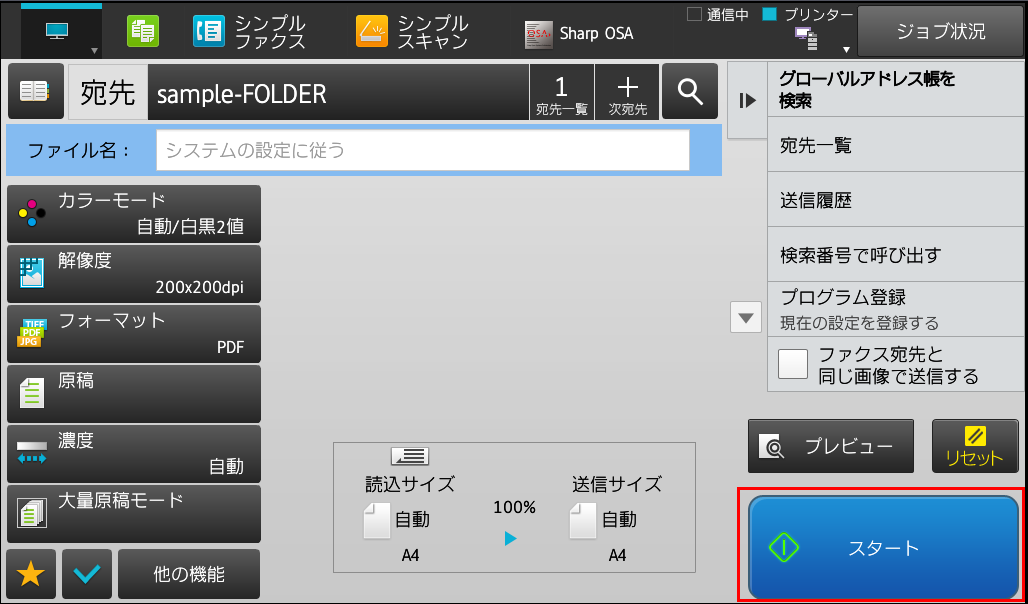Screen dimensions: 1028x604
Task: Open the address book icon
Action: tap(35, 91)
